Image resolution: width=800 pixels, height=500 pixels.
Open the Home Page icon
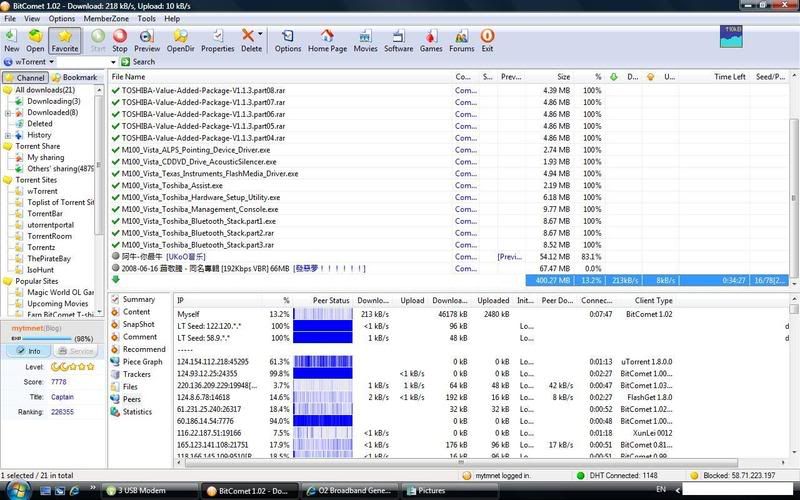[327, 40]
